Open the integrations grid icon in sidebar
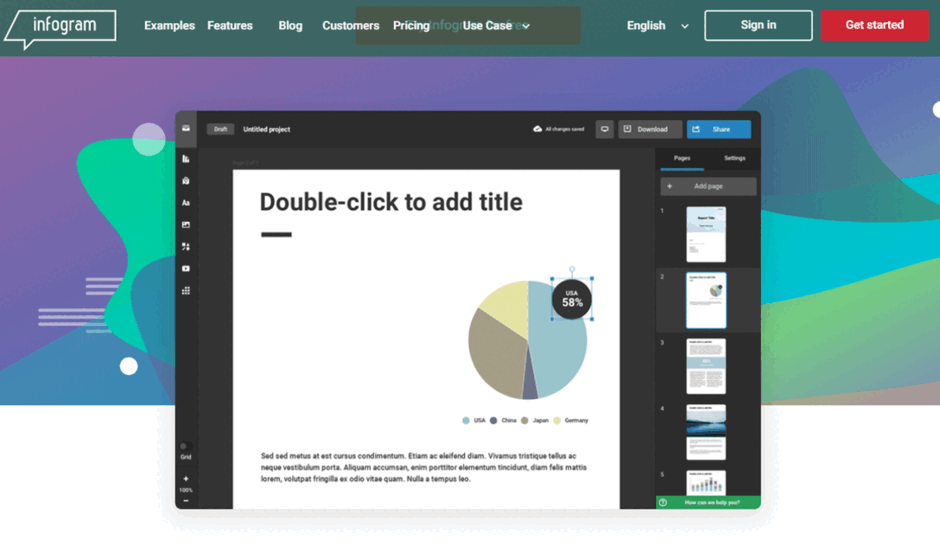The image size is (940, 551). 186,291
